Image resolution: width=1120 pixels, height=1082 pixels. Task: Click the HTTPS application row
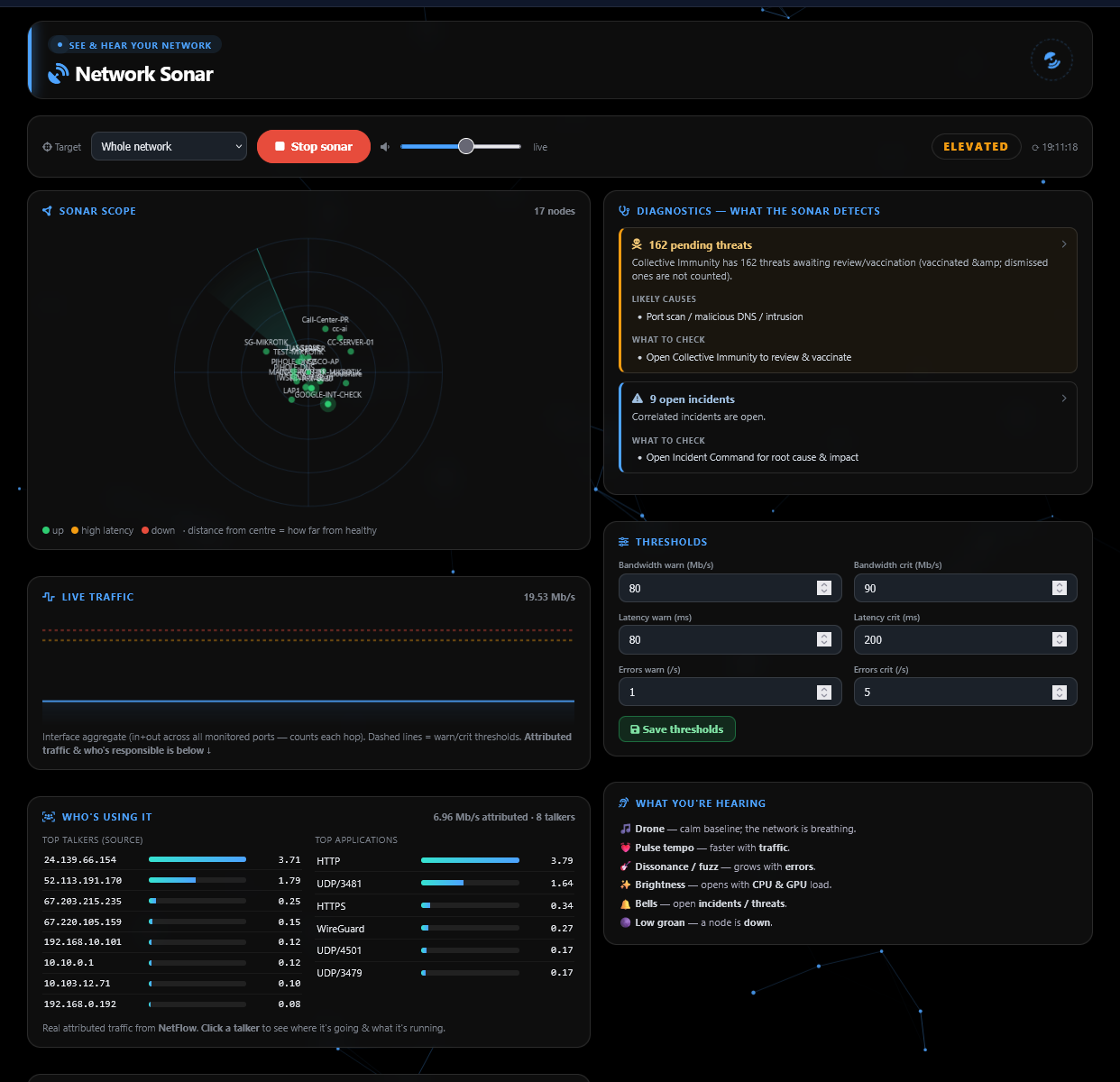coord(445,905)
